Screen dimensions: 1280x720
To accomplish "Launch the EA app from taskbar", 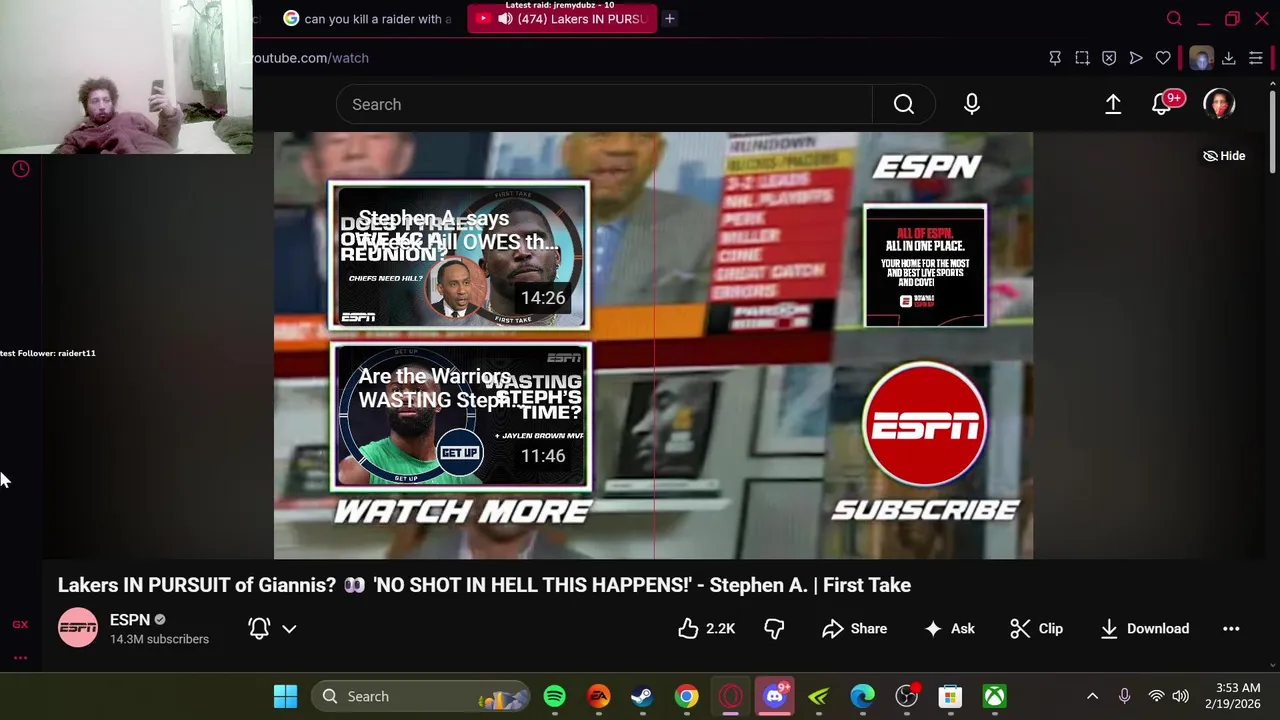I will (598, 696).
